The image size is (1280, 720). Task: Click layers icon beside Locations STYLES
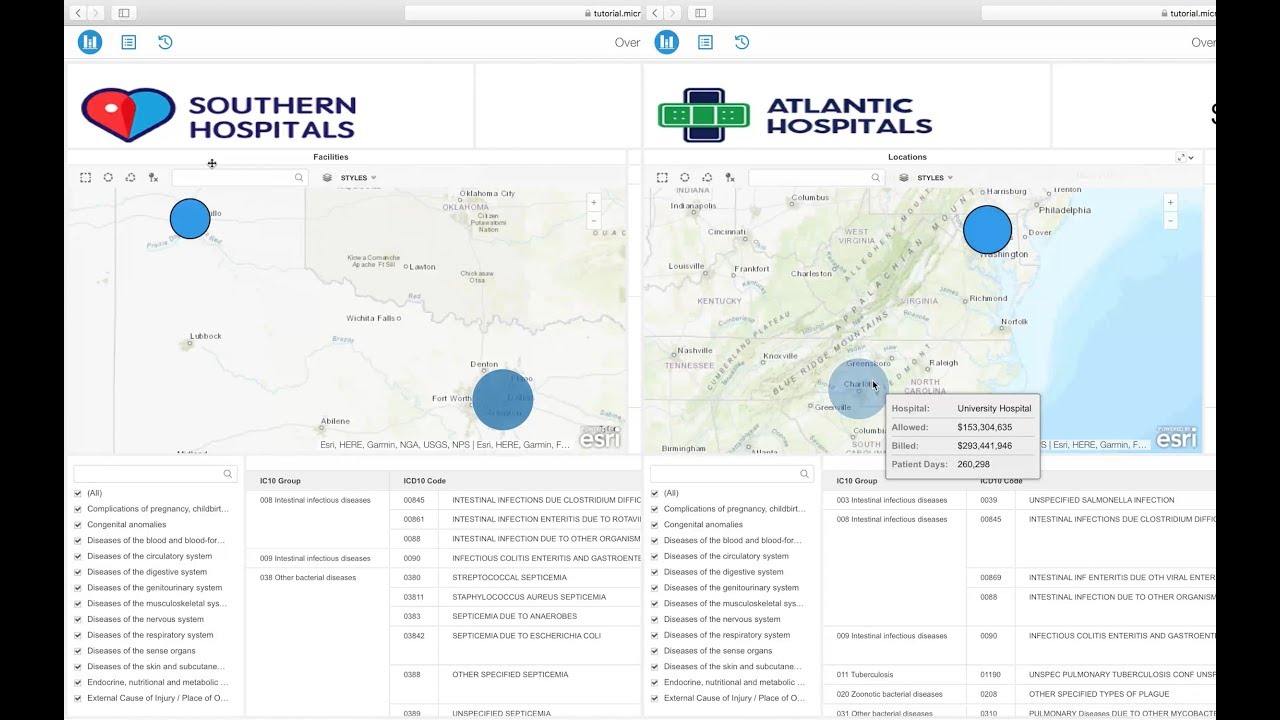tap(904, 177)
